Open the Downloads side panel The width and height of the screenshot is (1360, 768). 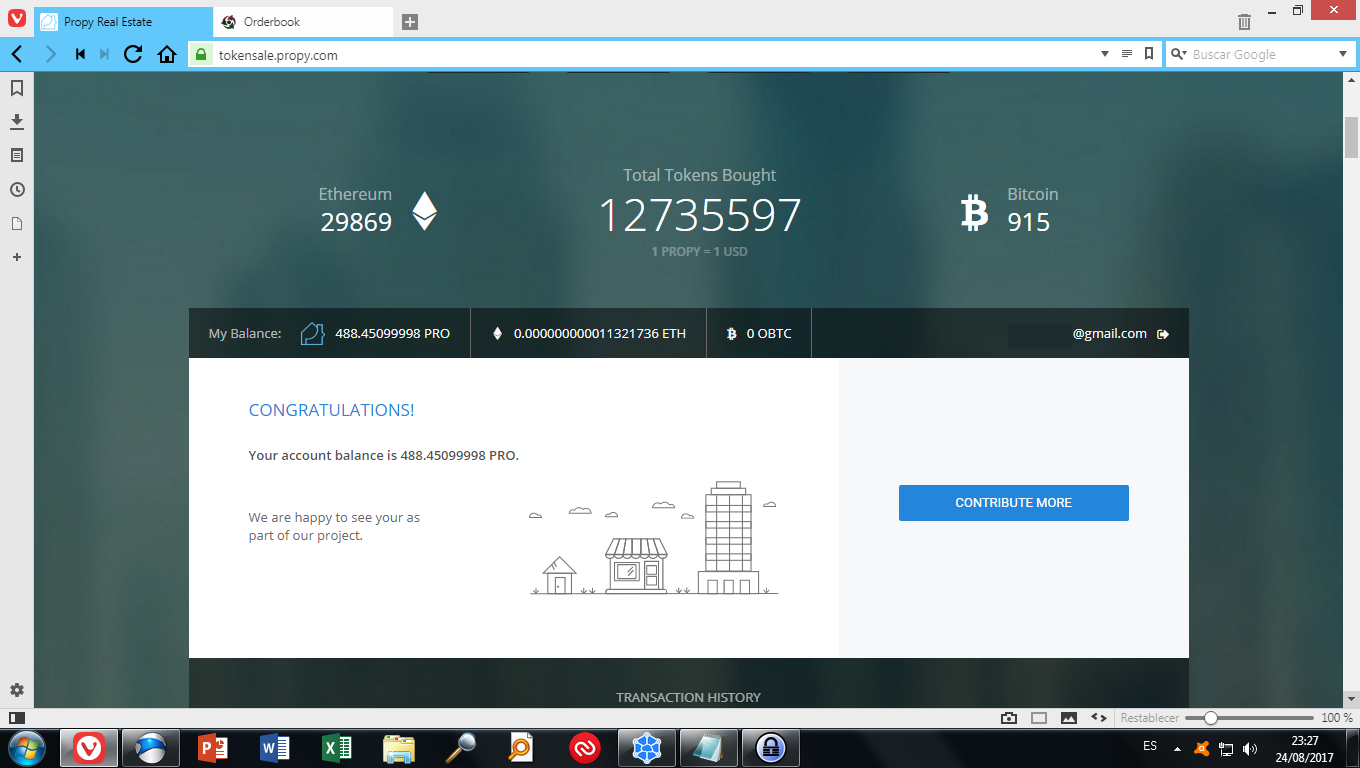17,122
